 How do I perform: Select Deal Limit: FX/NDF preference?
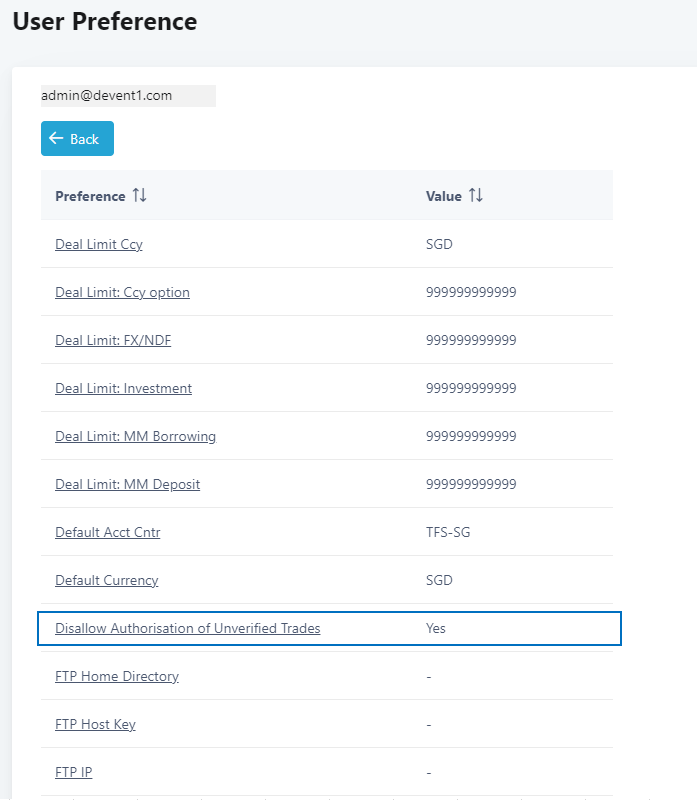[x=106, y=340]
